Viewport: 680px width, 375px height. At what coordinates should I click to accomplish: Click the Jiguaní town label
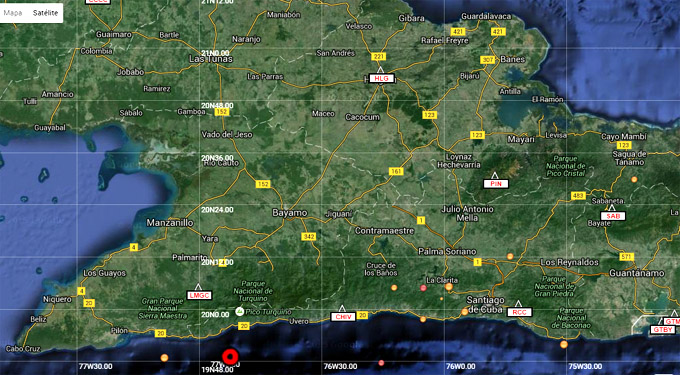coord(339,214)
